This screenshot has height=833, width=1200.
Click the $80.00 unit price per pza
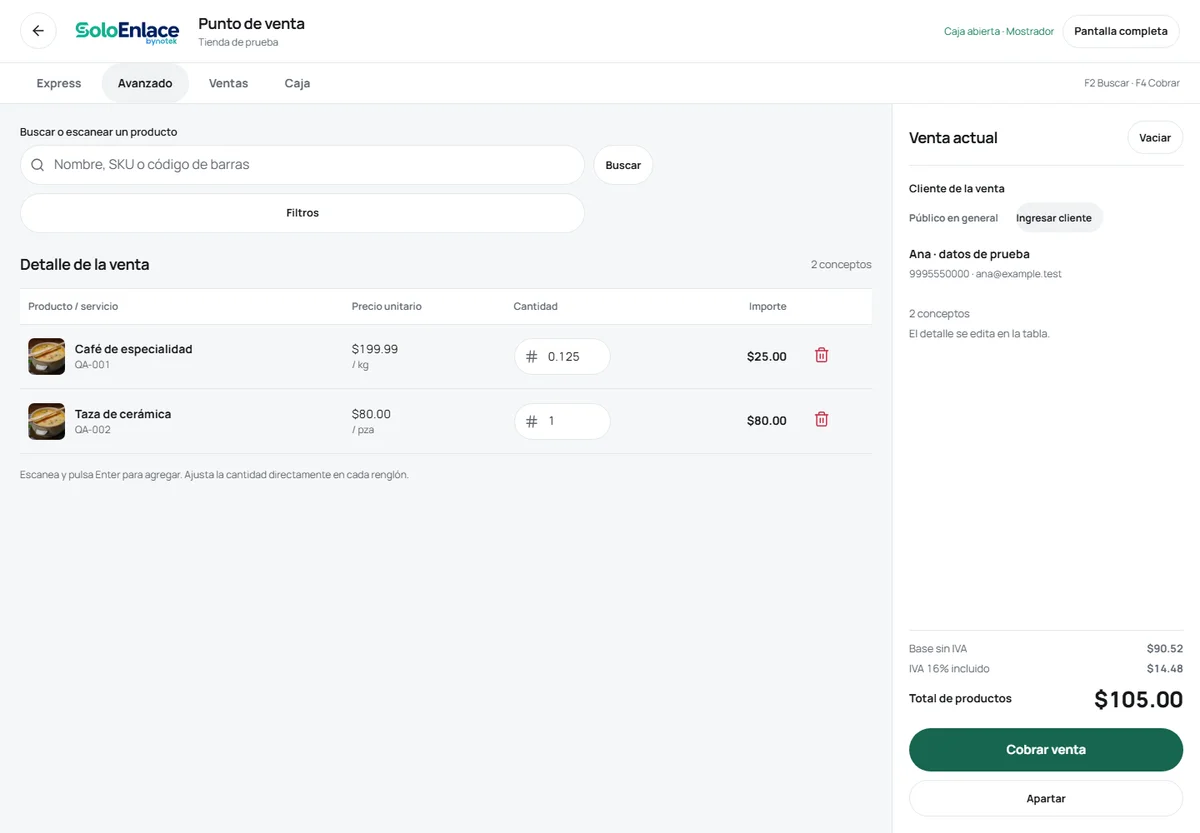coord(371,414)
